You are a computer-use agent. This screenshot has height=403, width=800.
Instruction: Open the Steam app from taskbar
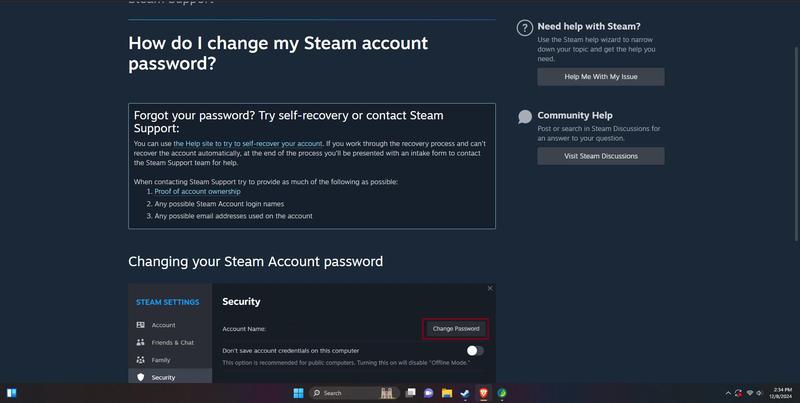(465, 393)
